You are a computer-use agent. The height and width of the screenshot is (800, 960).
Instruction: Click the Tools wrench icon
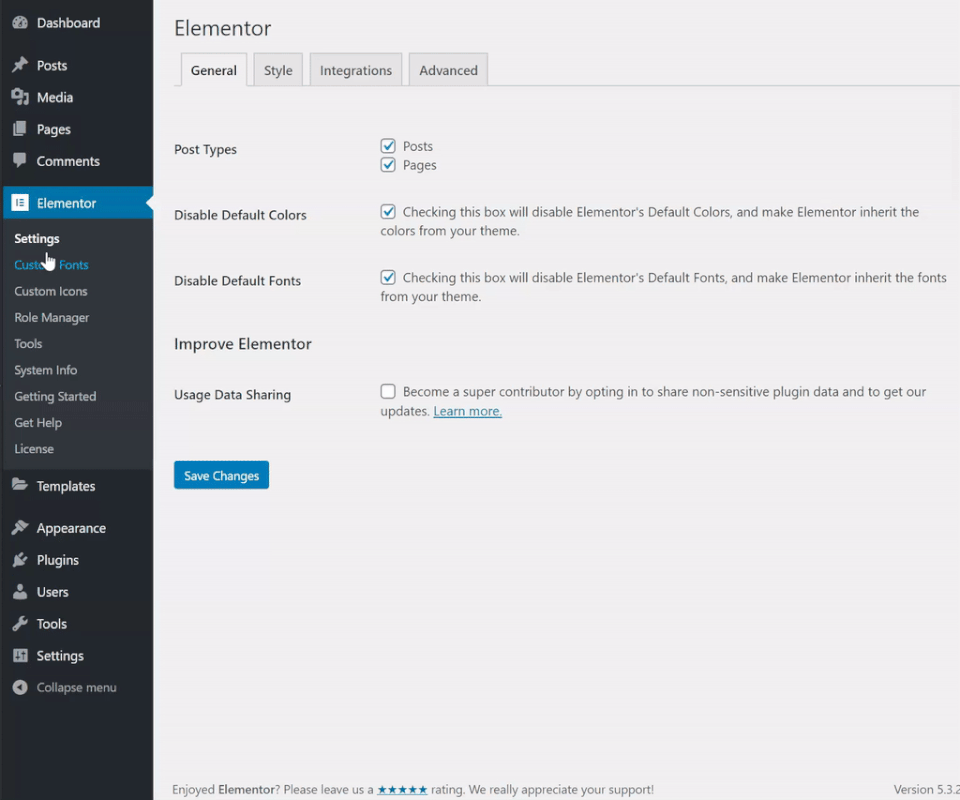point(20,623)
